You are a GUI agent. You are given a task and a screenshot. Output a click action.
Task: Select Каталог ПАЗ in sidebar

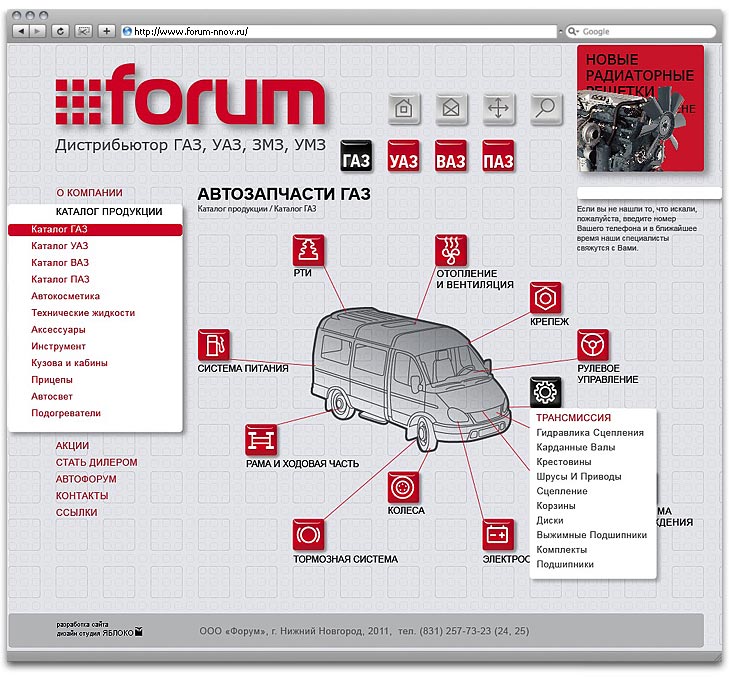tap(60, 279)
